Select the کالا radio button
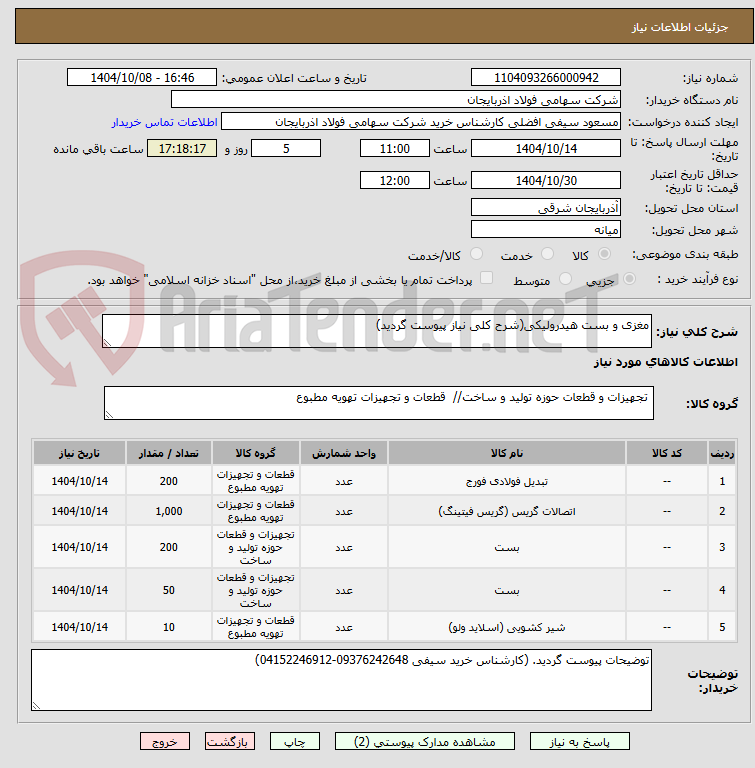This screenshot has width=755, height=768. coord(605,254)
